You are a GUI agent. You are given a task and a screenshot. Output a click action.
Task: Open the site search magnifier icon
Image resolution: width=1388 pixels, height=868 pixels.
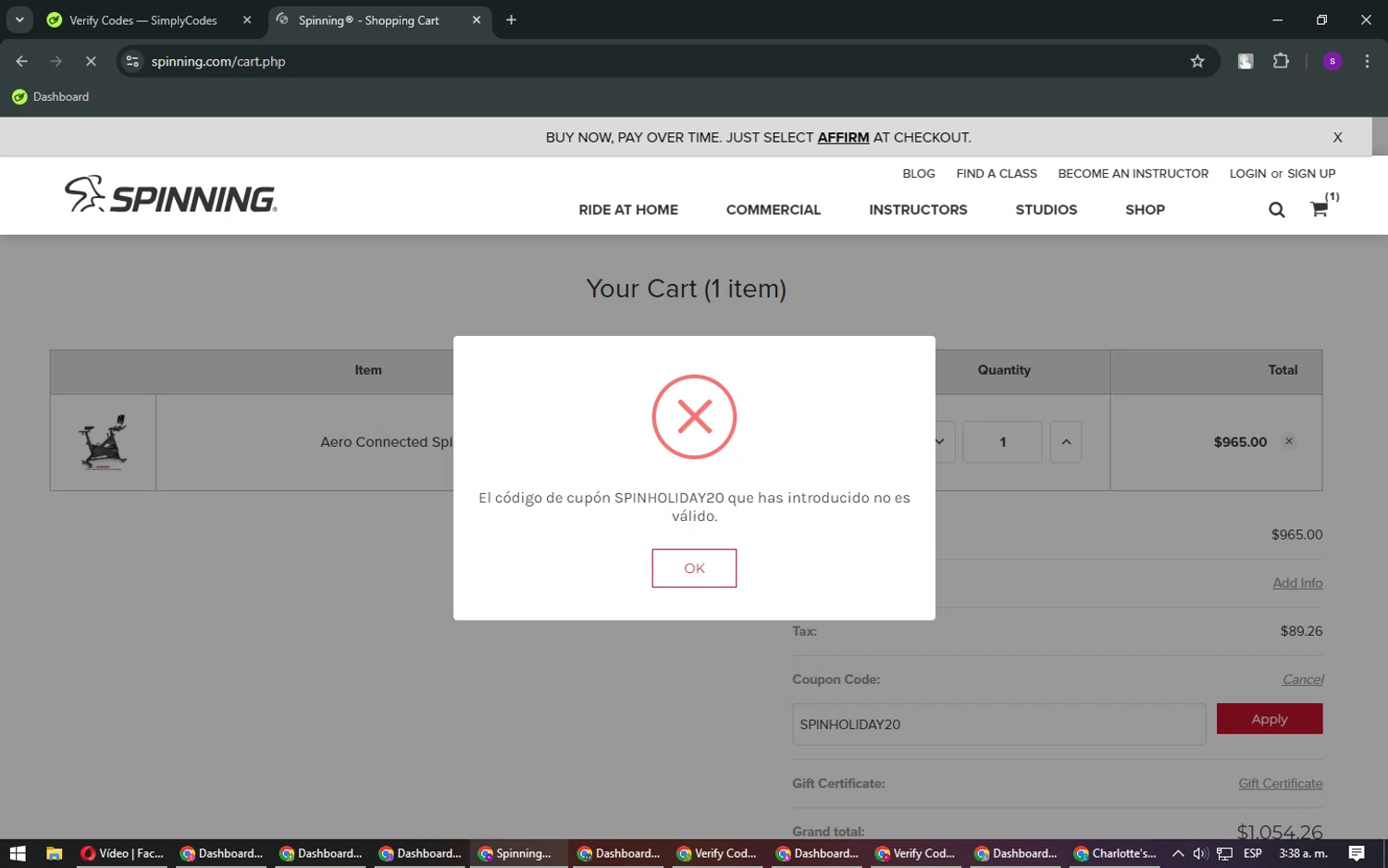[1277, 210]
